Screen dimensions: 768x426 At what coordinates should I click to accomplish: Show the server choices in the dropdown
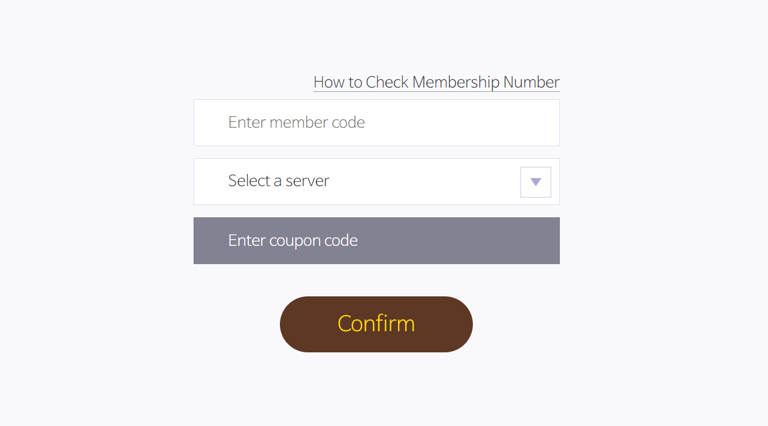tap(376, 181)
